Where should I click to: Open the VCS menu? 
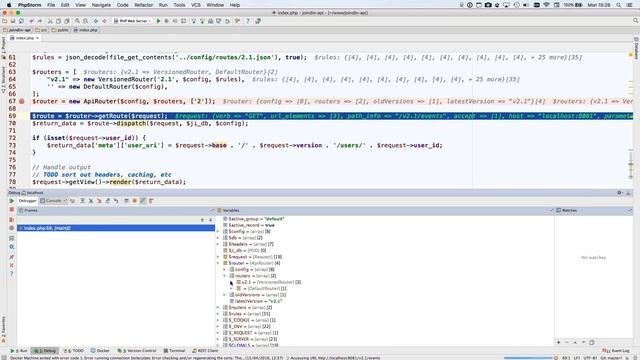(x=196, y=5)
